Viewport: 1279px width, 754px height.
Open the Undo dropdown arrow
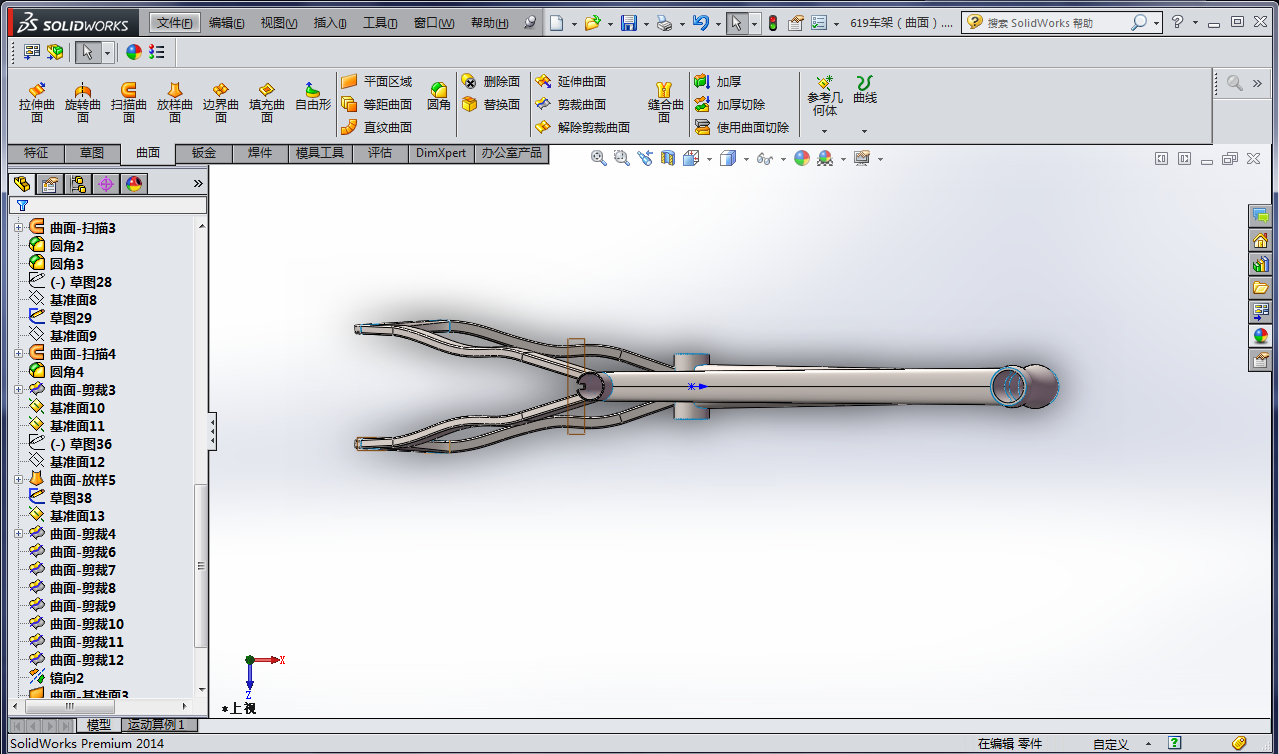[718, 23]
